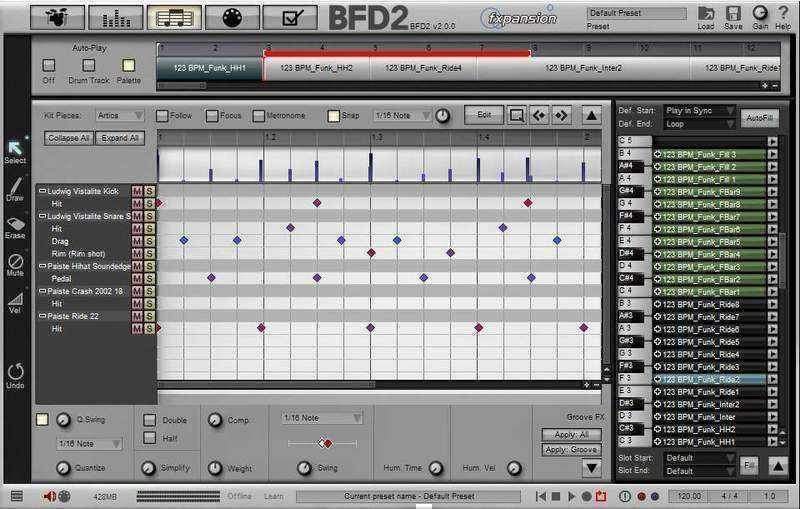
Task: Click the Save preset icon
Action: pos(733,15)
